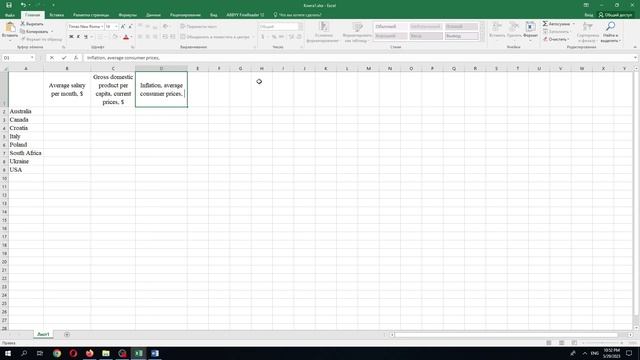
Task: Toggle Merge and Center (Объединить и поместить в центре)
Action: [215, 37]
